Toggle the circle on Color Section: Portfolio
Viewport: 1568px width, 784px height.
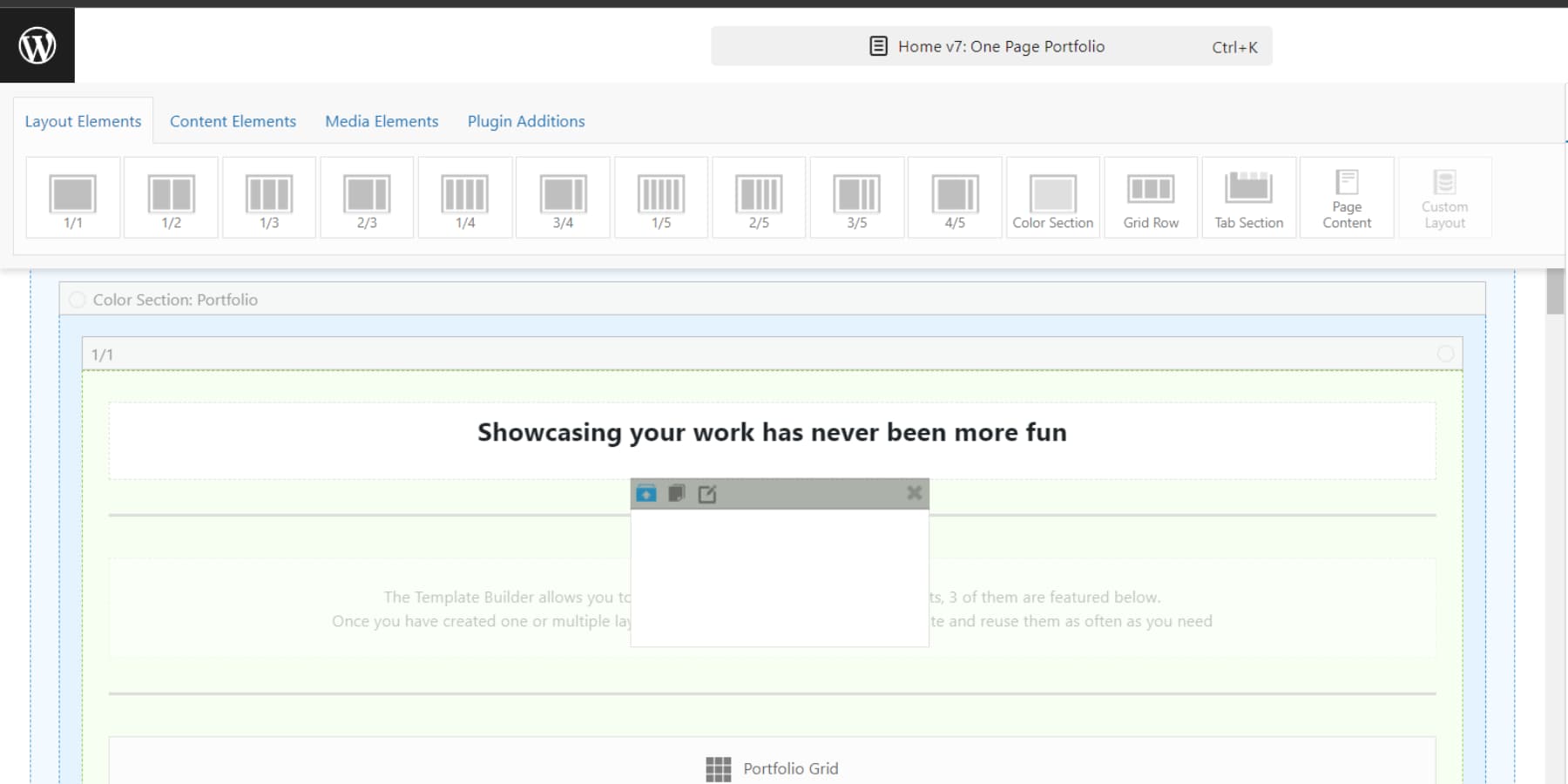point(78,300)
